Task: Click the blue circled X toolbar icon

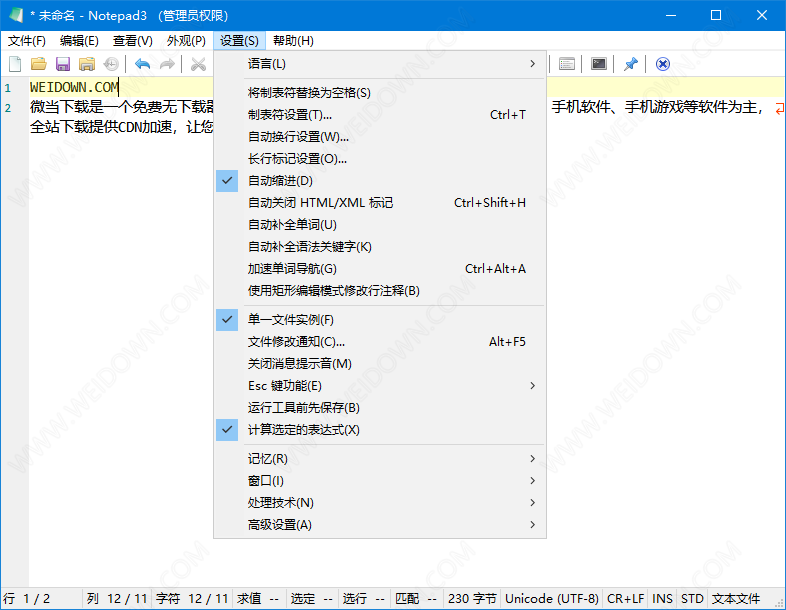Action: click(662, 64)
